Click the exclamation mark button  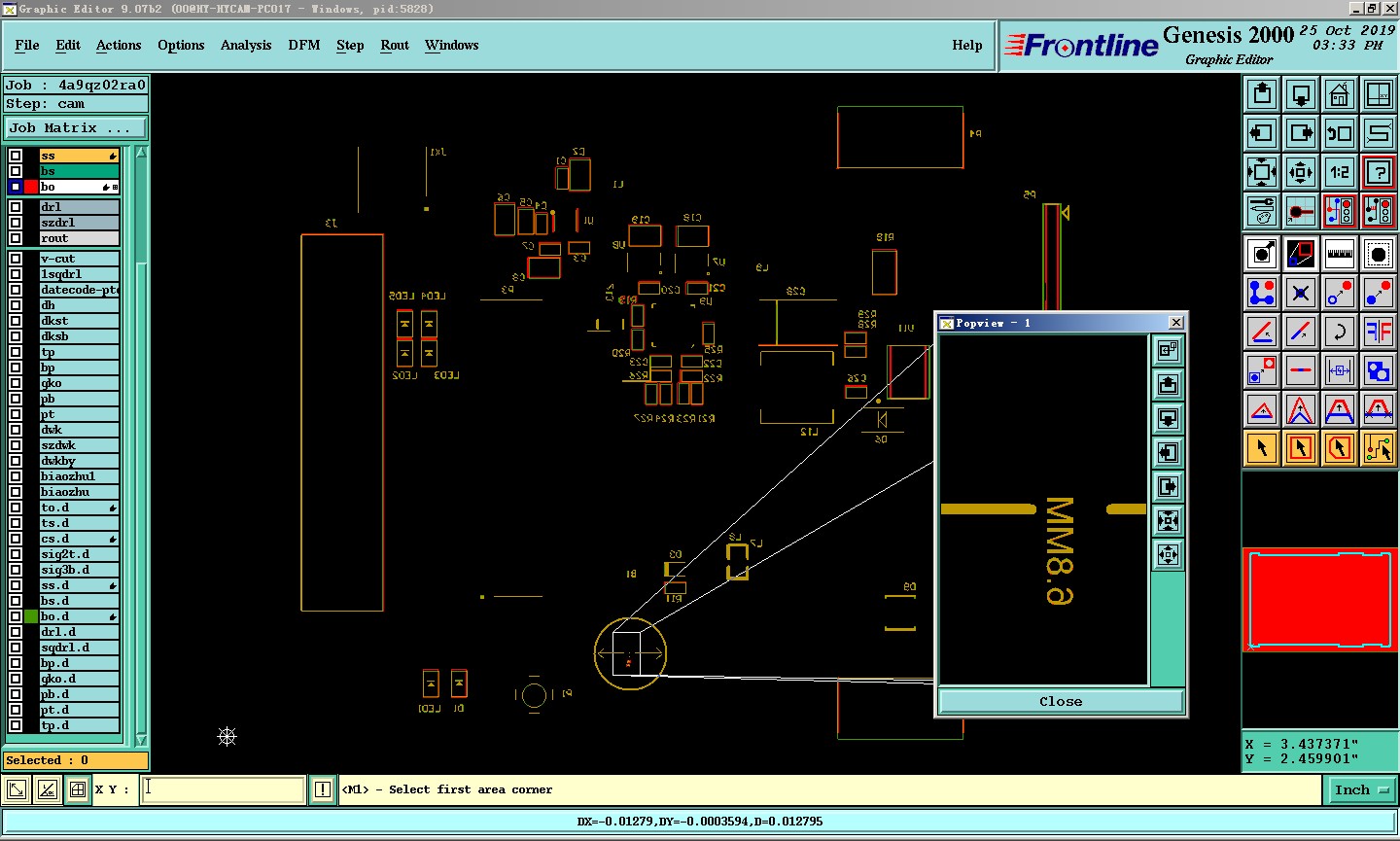pyautogui.click(x=323, y=789)
